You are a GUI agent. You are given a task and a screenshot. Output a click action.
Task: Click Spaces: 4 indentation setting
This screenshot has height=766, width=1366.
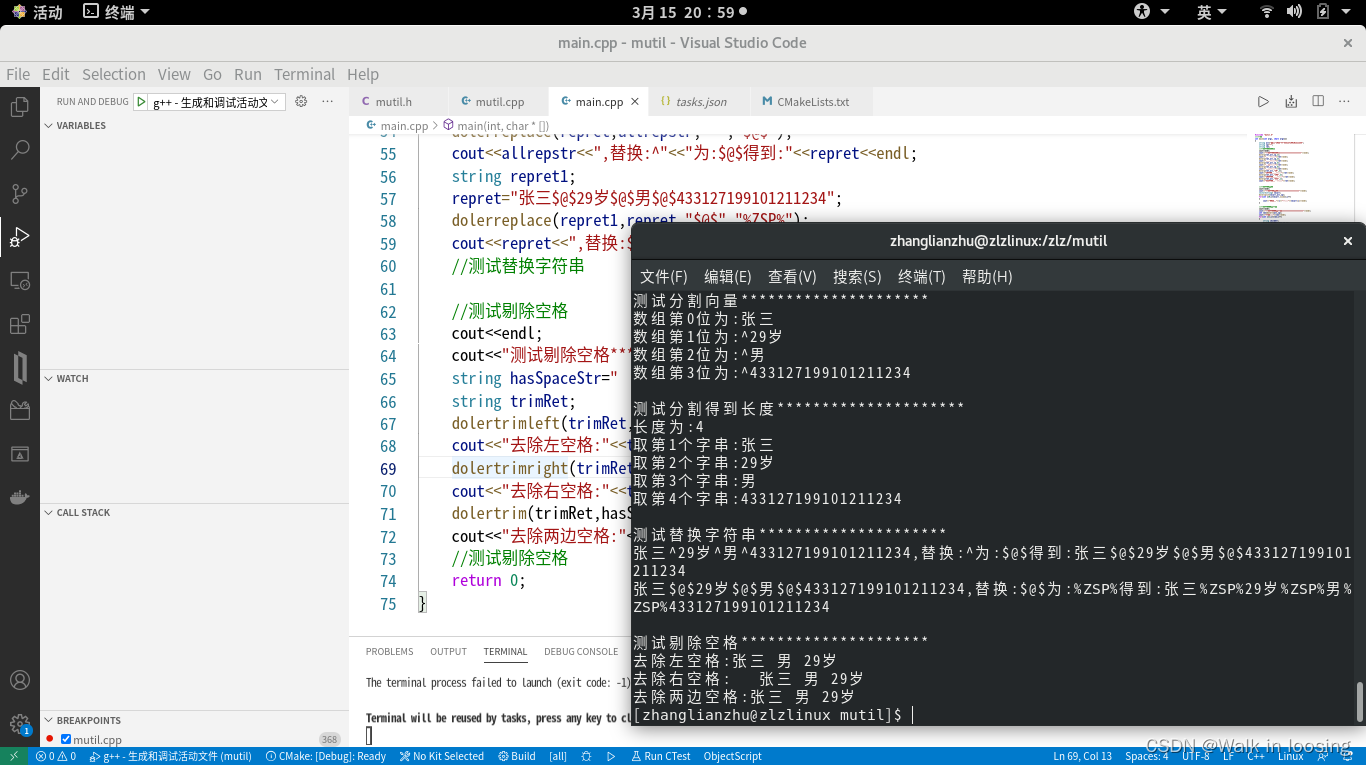pos(1146,757)
